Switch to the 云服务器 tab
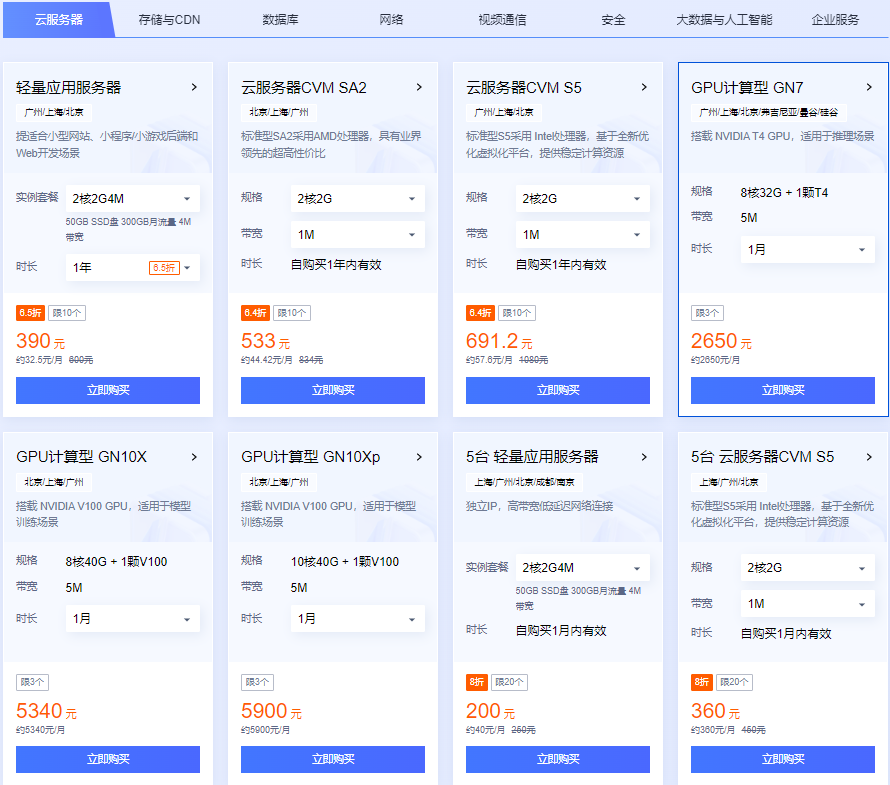The height and width of the screenshot is (785, 890). [x=58, y=20]
